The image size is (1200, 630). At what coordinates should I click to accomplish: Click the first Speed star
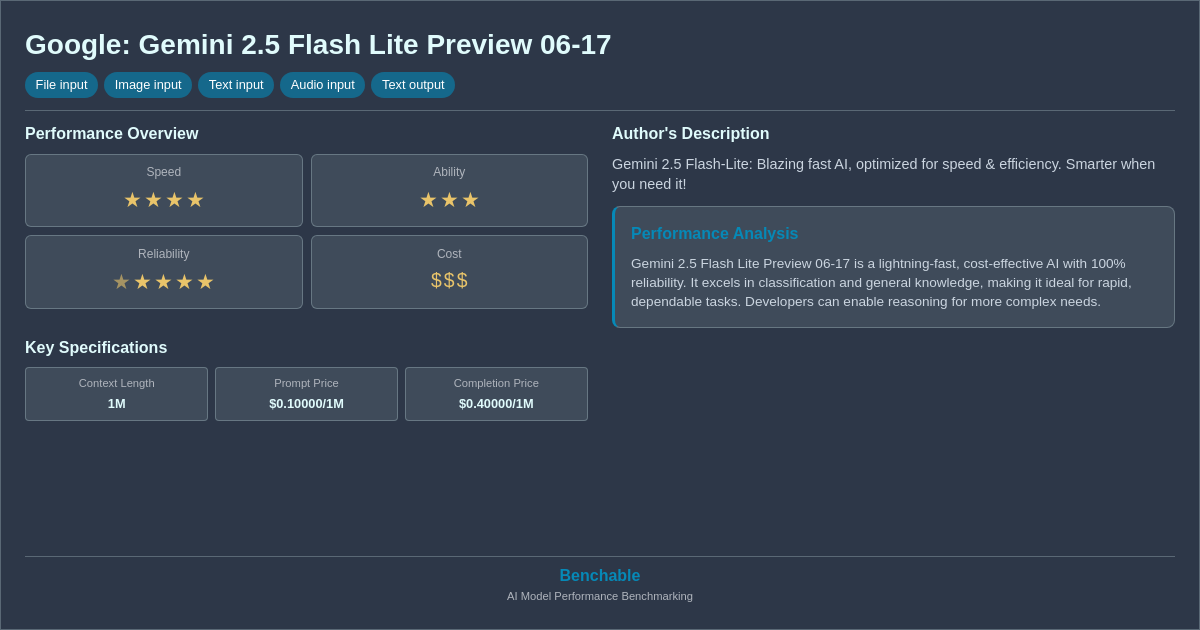[x=132, y=200]
